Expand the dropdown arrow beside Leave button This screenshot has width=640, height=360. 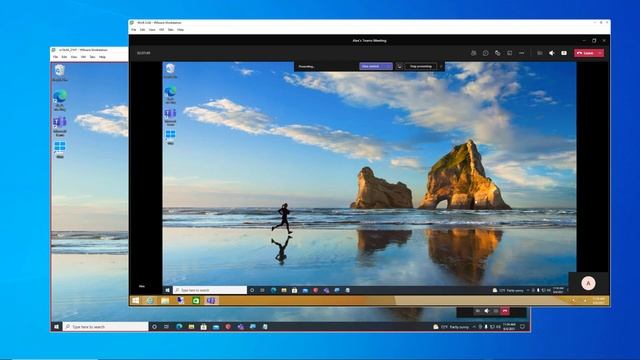[x=600, y=53]
